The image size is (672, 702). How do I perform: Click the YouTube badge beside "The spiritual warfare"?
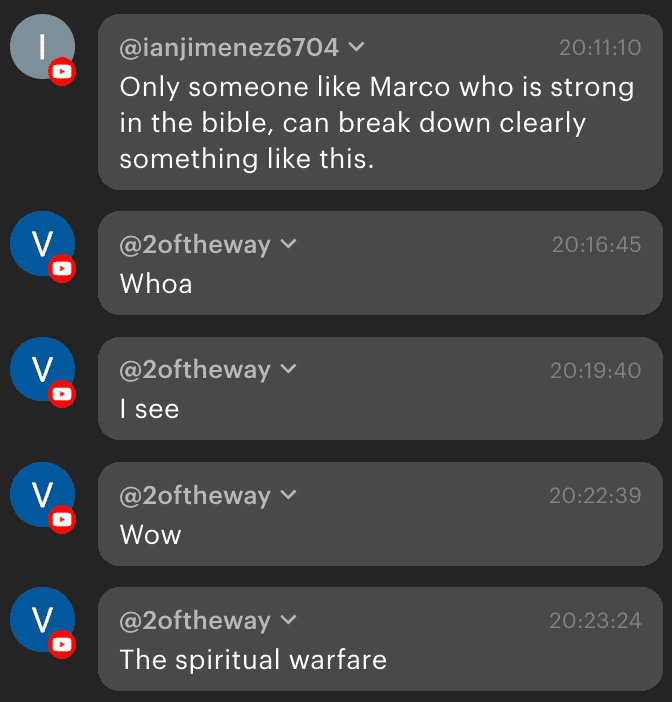pyautogui.click(x=62, y=645)
